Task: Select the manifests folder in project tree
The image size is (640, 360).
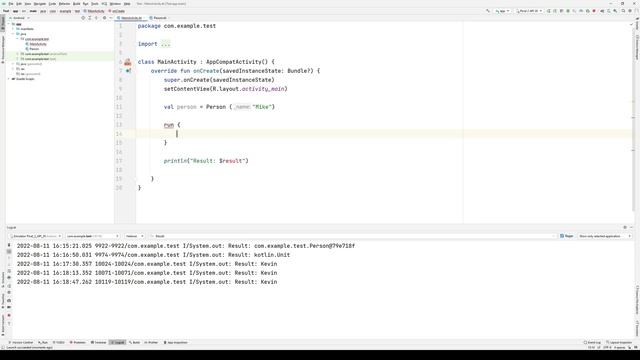Action: point(27,29)
